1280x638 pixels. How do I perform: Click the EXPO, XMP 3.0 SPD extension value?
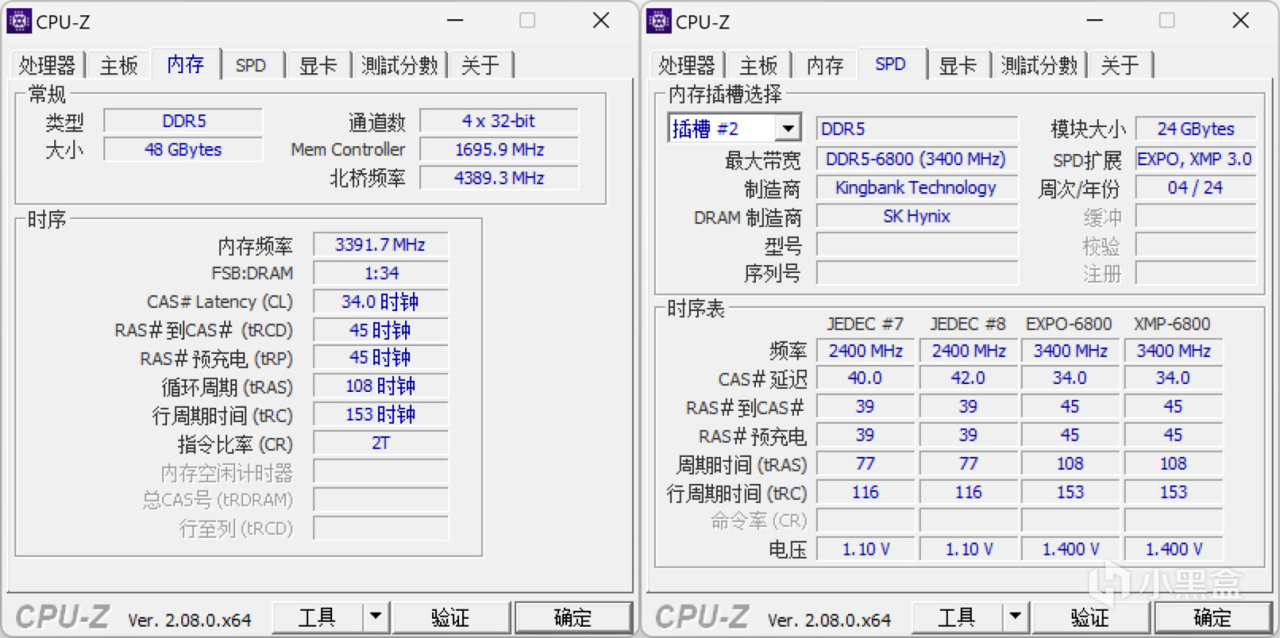1195,159
